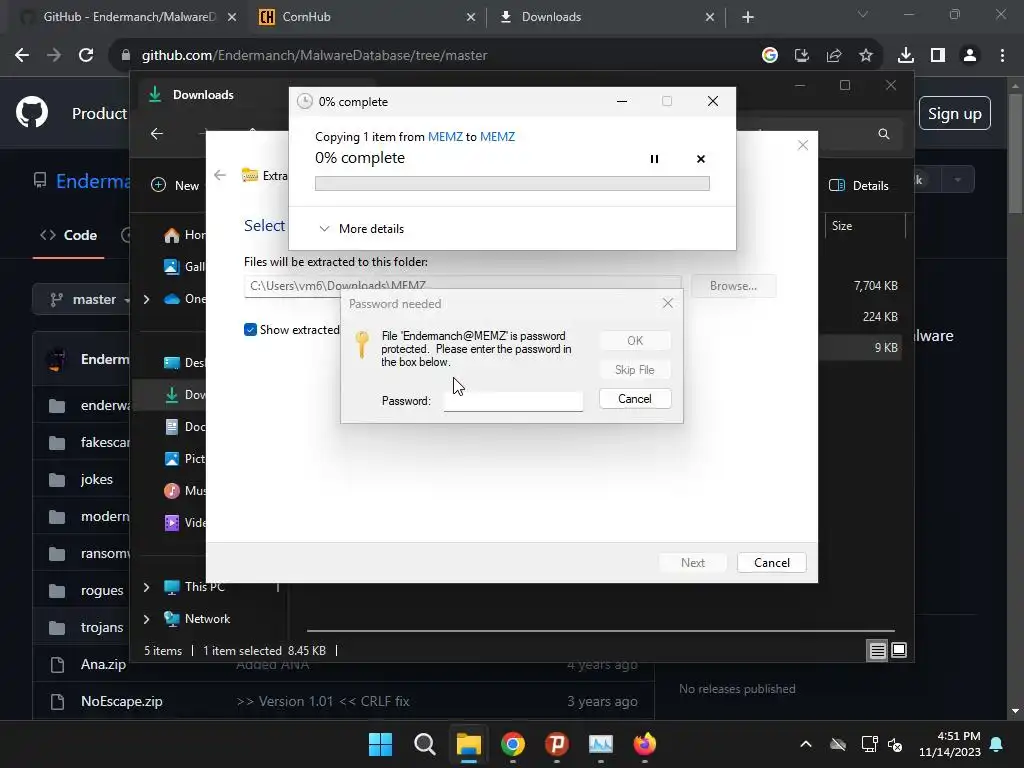Switch explorer to large thumbnails view
This screenshot has width=1024, height=768.
pos(899,650)
